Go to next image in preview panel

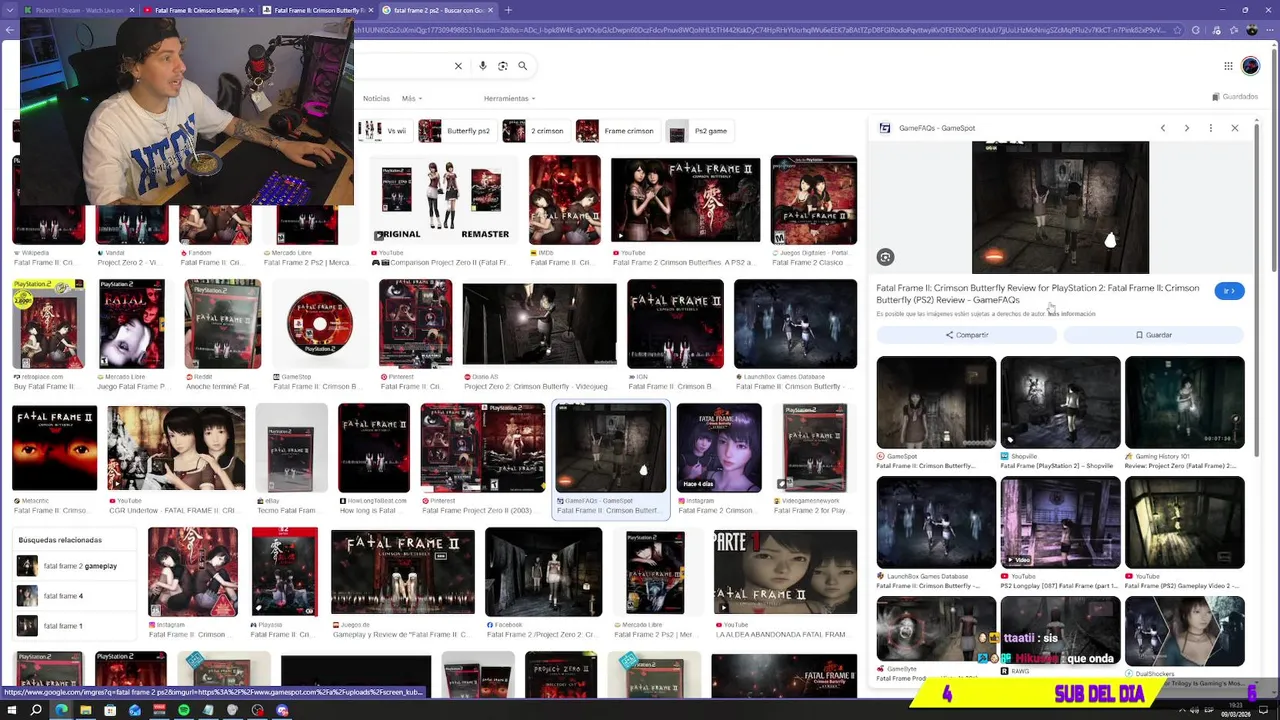[1187, 128]
